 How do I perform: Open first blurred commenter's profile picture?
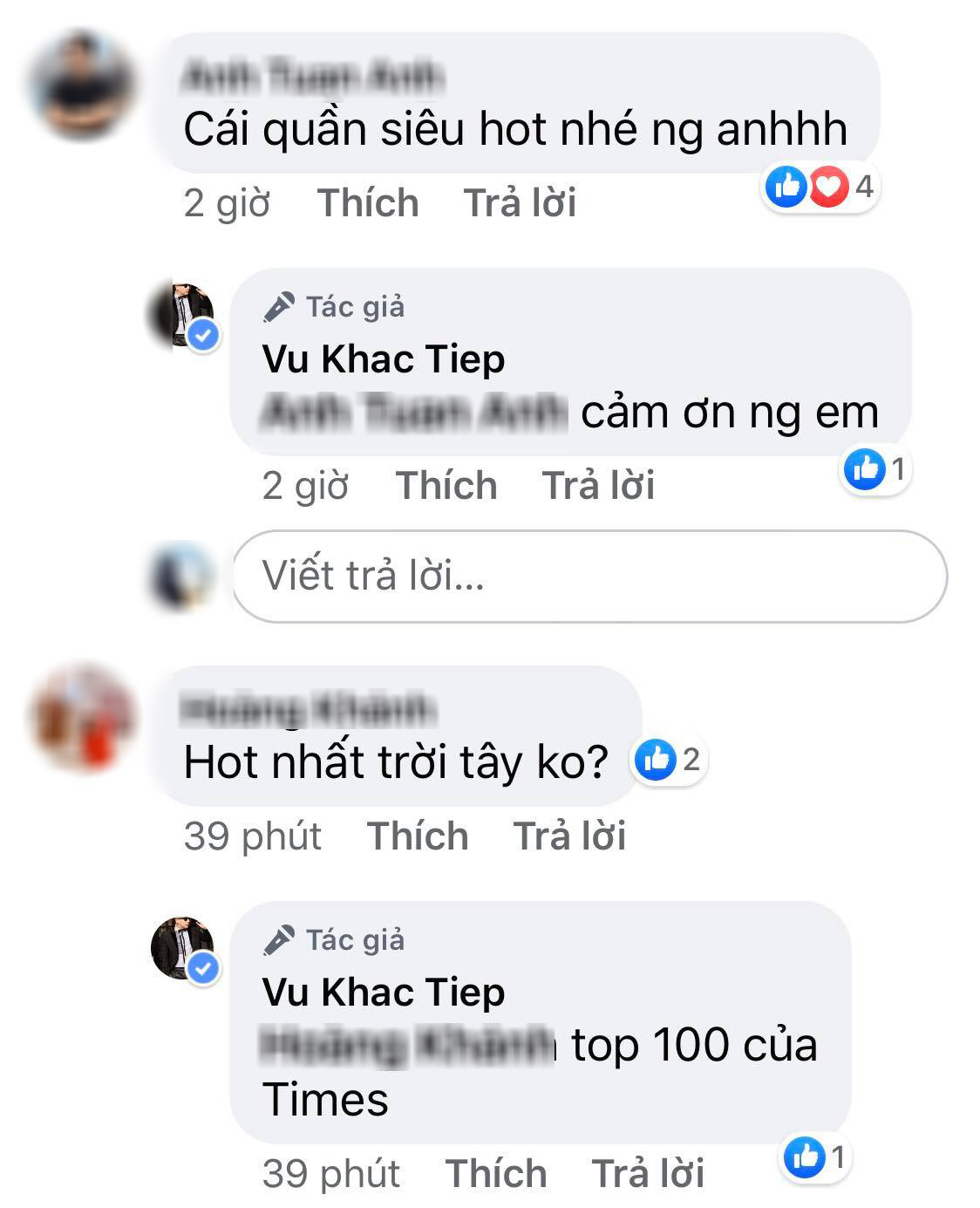(80, 86)
